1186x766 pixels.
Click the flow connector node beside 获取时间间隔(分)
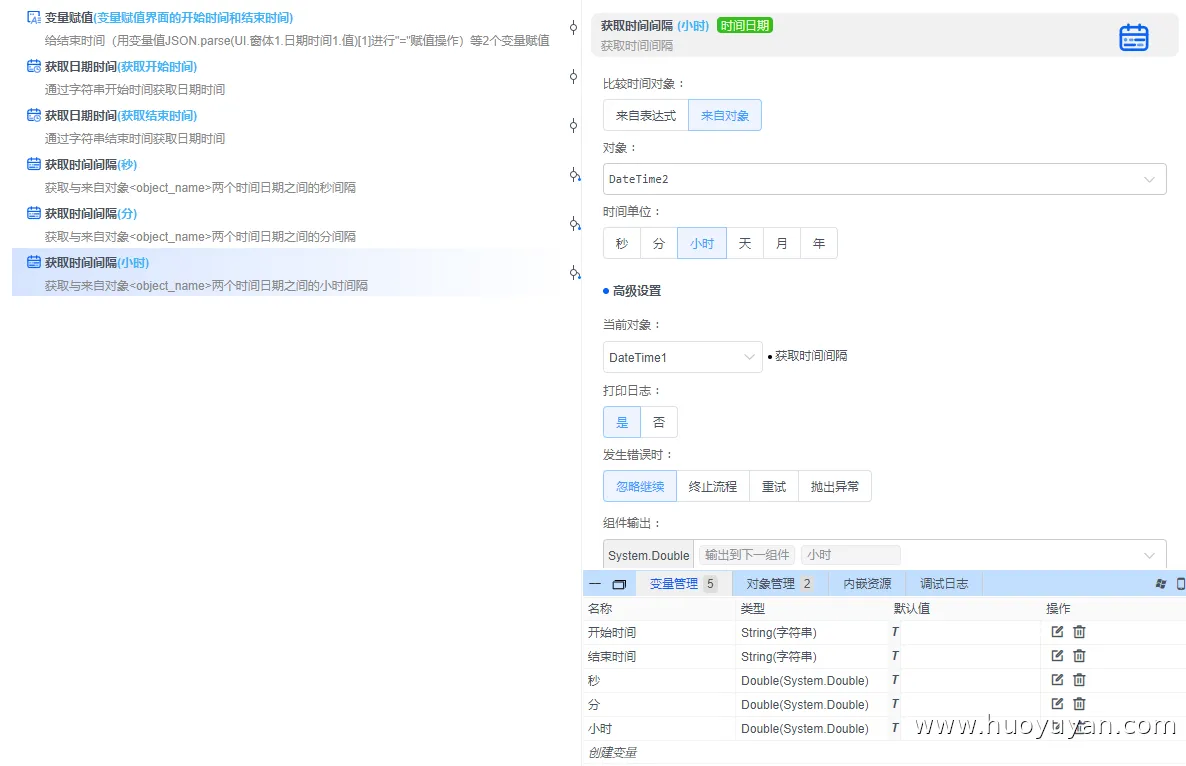[574, 224]
